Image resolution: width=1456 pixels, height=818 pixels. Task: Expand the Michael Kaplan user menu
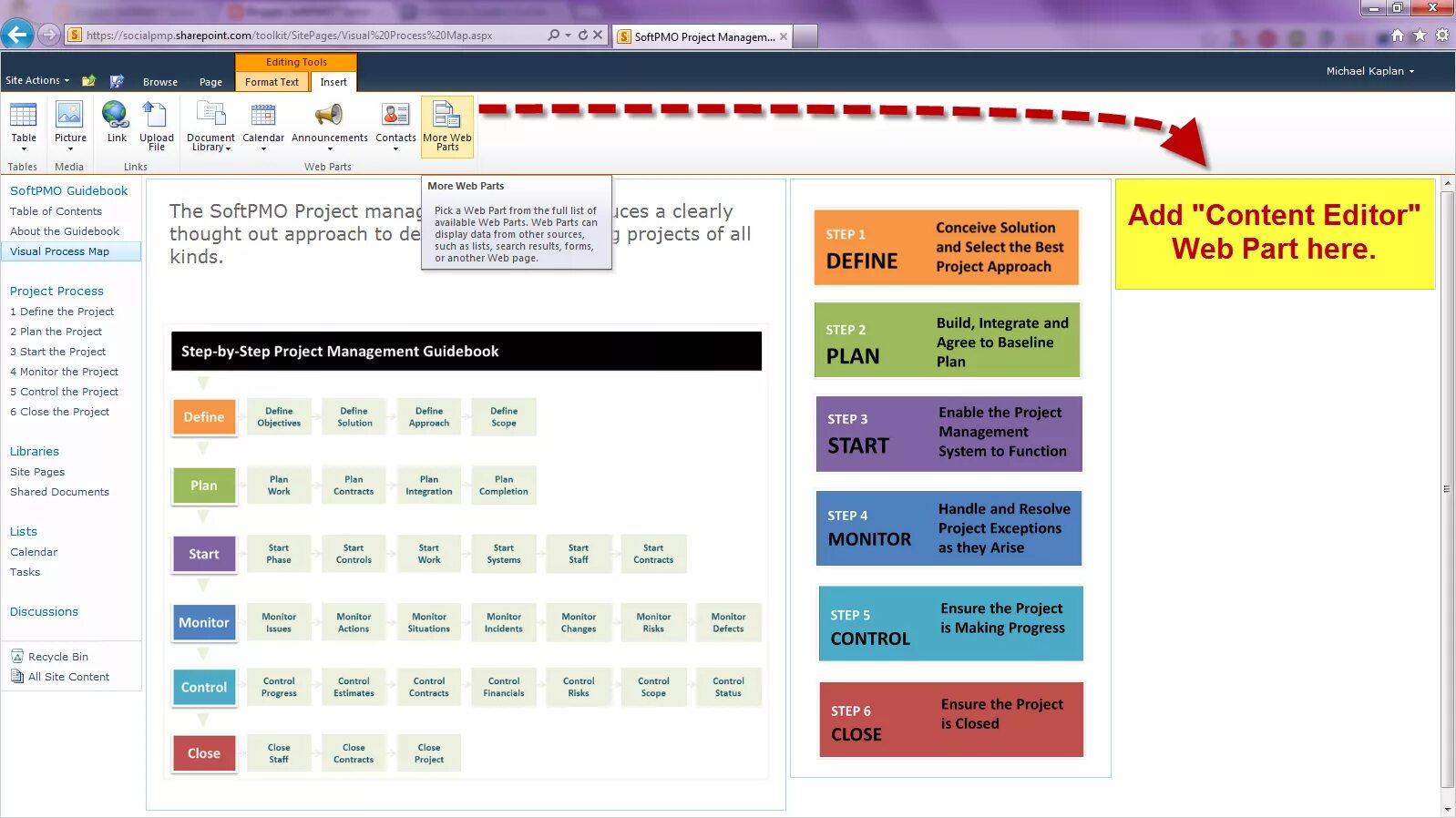(1369, 71)
